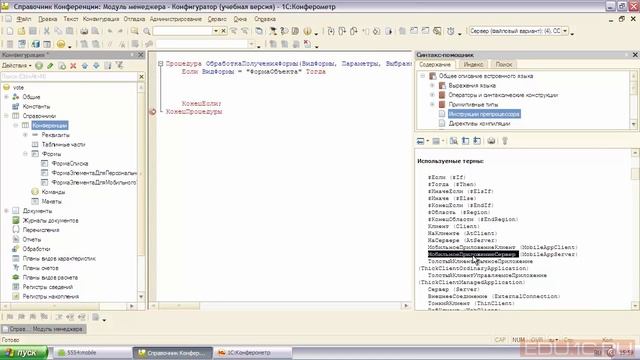Collapse the Формы node in the tree
This screenshot has height=360, width=640.
pyautogui.click(x=25, y=154)
